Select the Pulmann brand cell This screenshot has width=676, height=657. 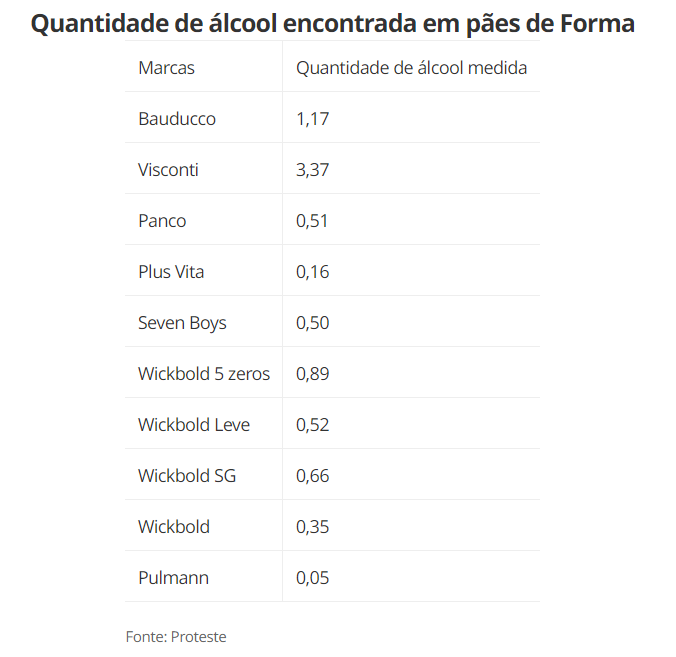click(x=173, y=578)
